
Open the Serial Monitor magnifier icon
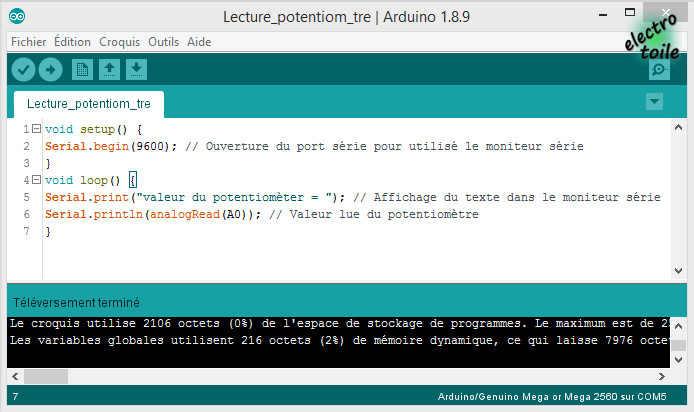point(659,69)
